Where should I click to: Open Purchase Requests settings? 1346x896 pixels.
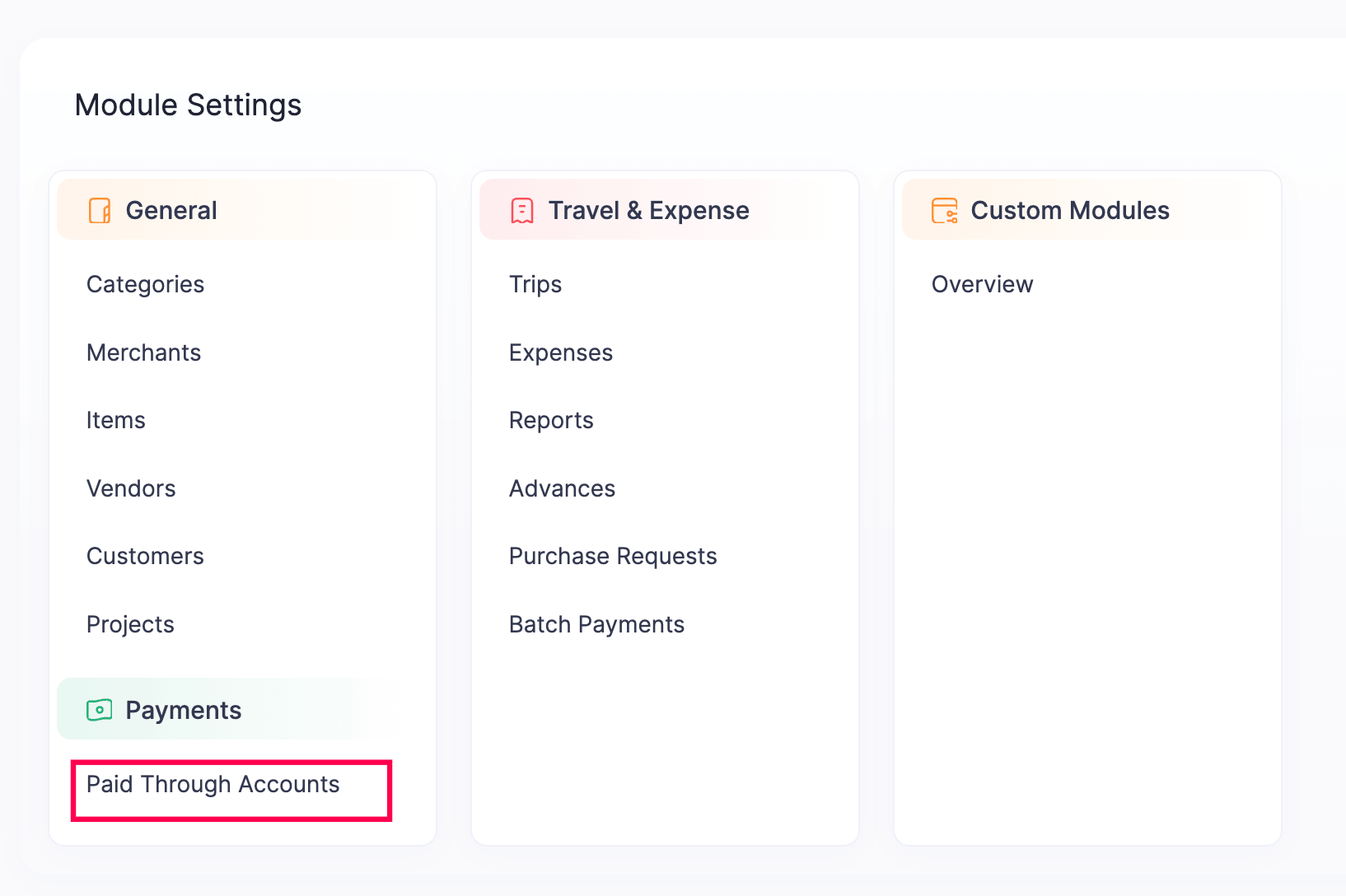(613, 556)
